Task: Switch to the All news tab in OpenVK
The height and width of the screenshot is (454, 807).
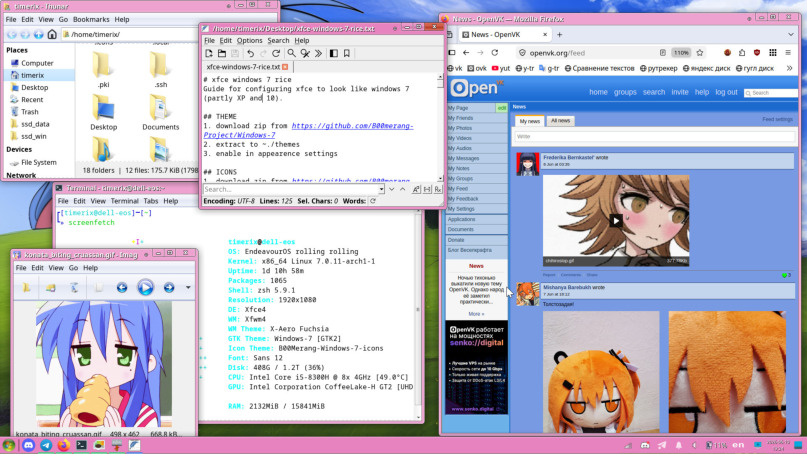Action: (560, 120)
